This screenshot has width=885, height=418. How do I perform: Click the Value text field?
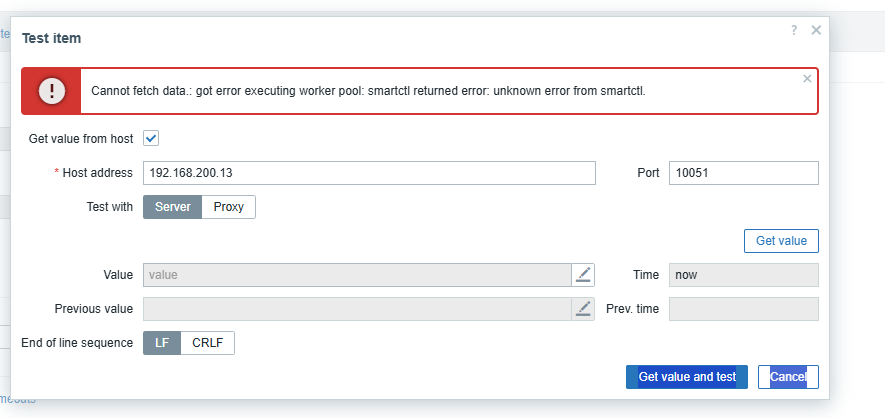pyautogui.click(x=357, y=275)
